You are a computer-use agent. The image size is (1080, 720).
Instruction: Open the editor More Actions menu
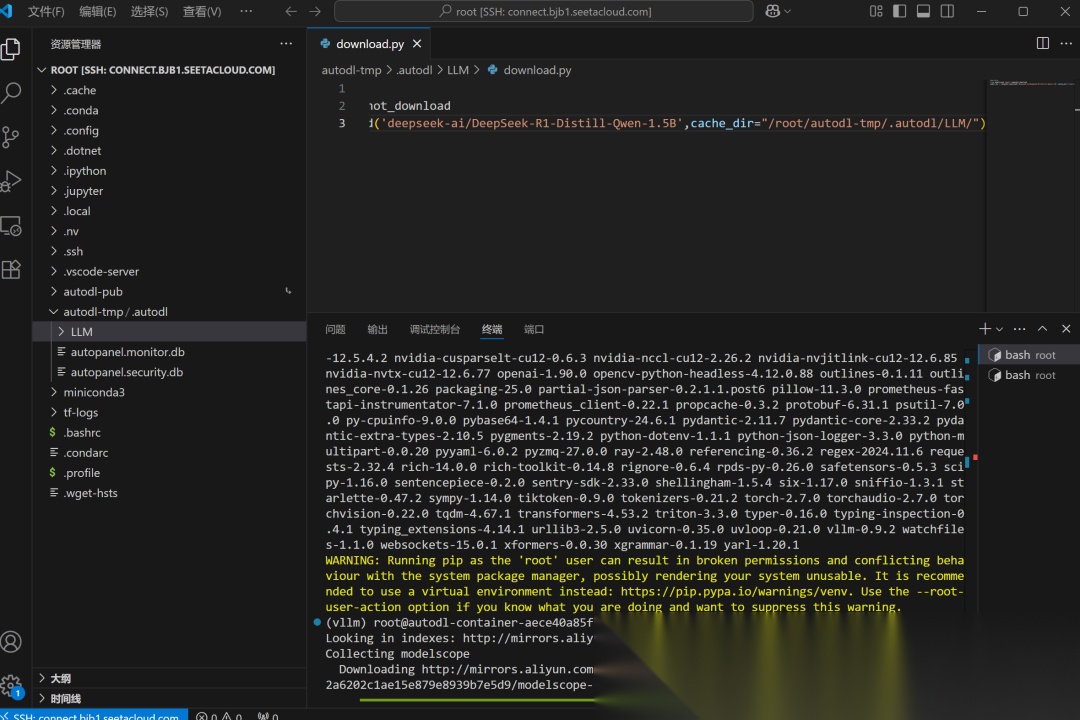(1066, 43)
